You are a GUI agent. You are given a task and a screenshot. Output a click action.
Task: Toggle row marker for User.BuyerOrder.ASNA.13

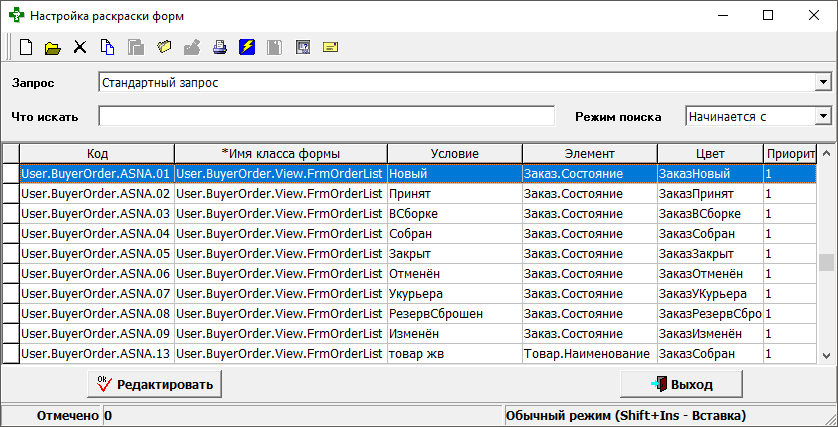10,354
